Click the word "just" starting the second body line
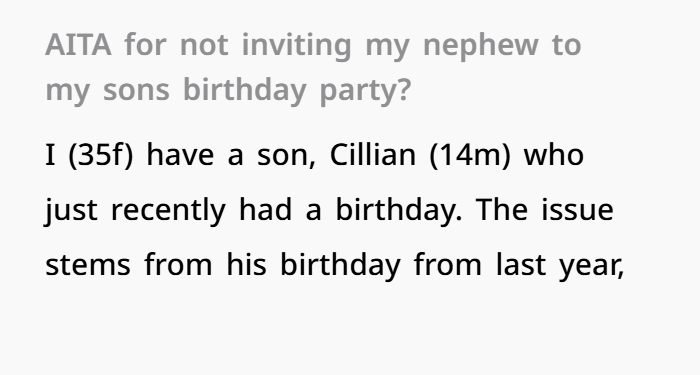 (71, 212)
